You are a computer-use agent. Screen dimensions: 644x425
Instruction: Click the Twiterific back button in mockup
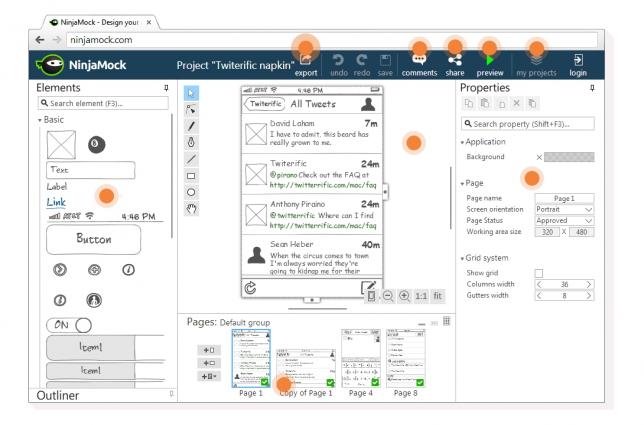tap(264, 104)
